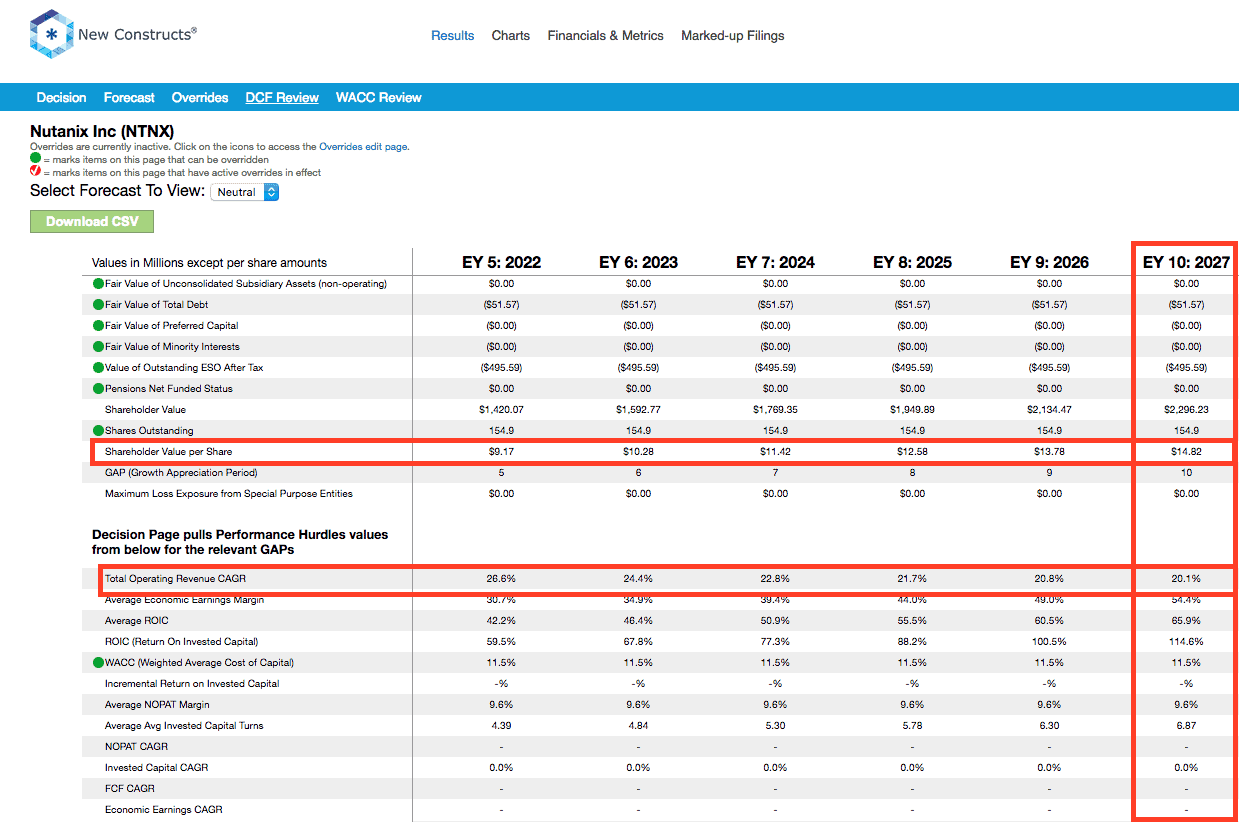Click the Shareholder Value row label
Image resolution: width=1239 pixels, height=822 pixels.
pos(145,410)
